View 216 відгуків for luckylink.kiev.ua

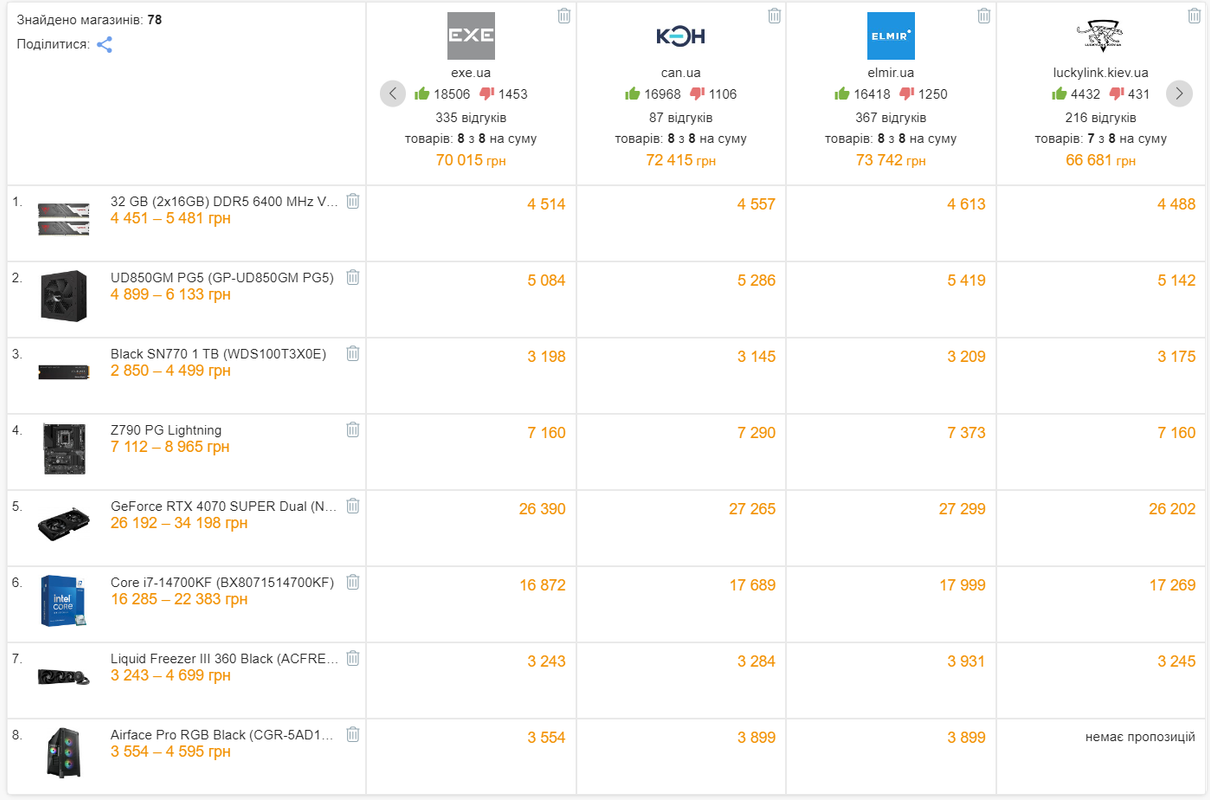1101,117
